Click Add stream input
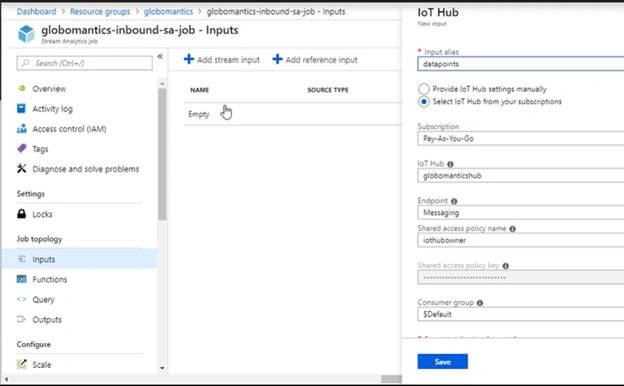624x386 pixels. pos(222,60)
